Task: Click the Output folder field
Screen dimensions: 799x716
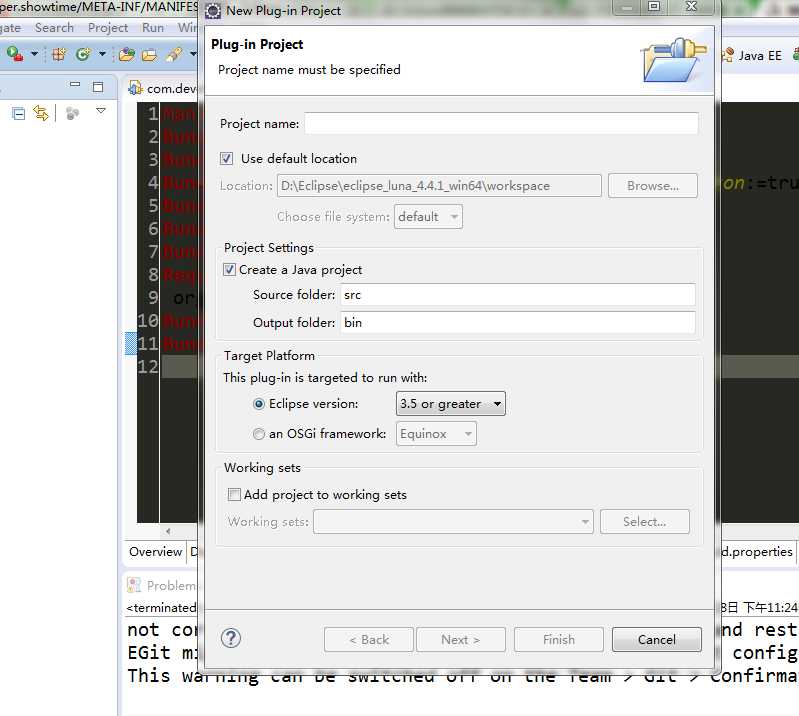Action: 518,323
